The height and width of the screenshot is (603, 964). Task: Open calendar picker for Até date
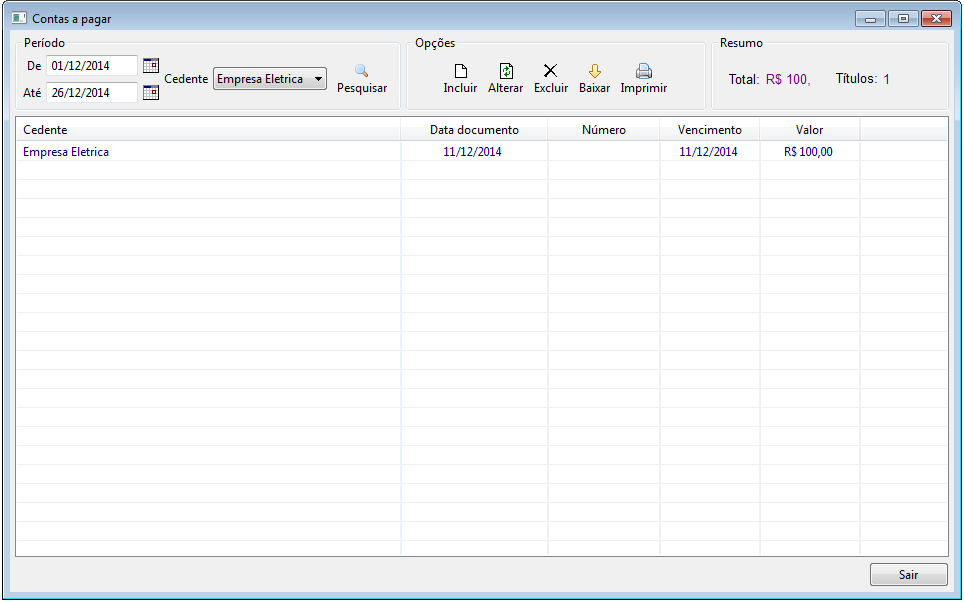(x=151, y=92)
